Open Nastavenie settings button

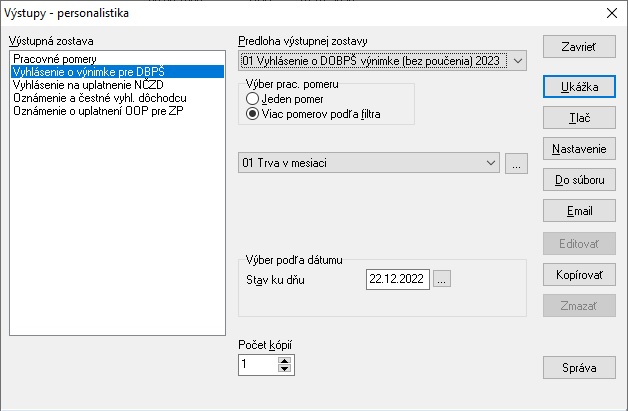pos(579,149)
